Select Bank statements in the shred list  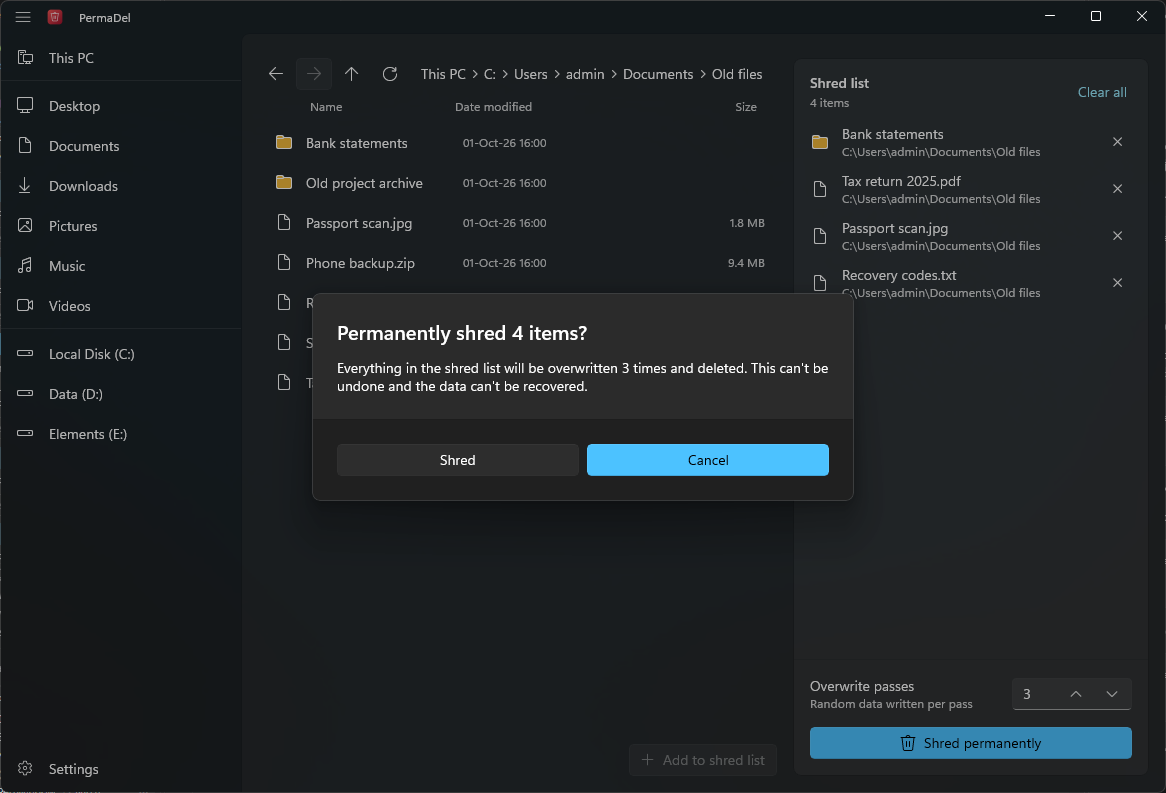pos(970,142)
